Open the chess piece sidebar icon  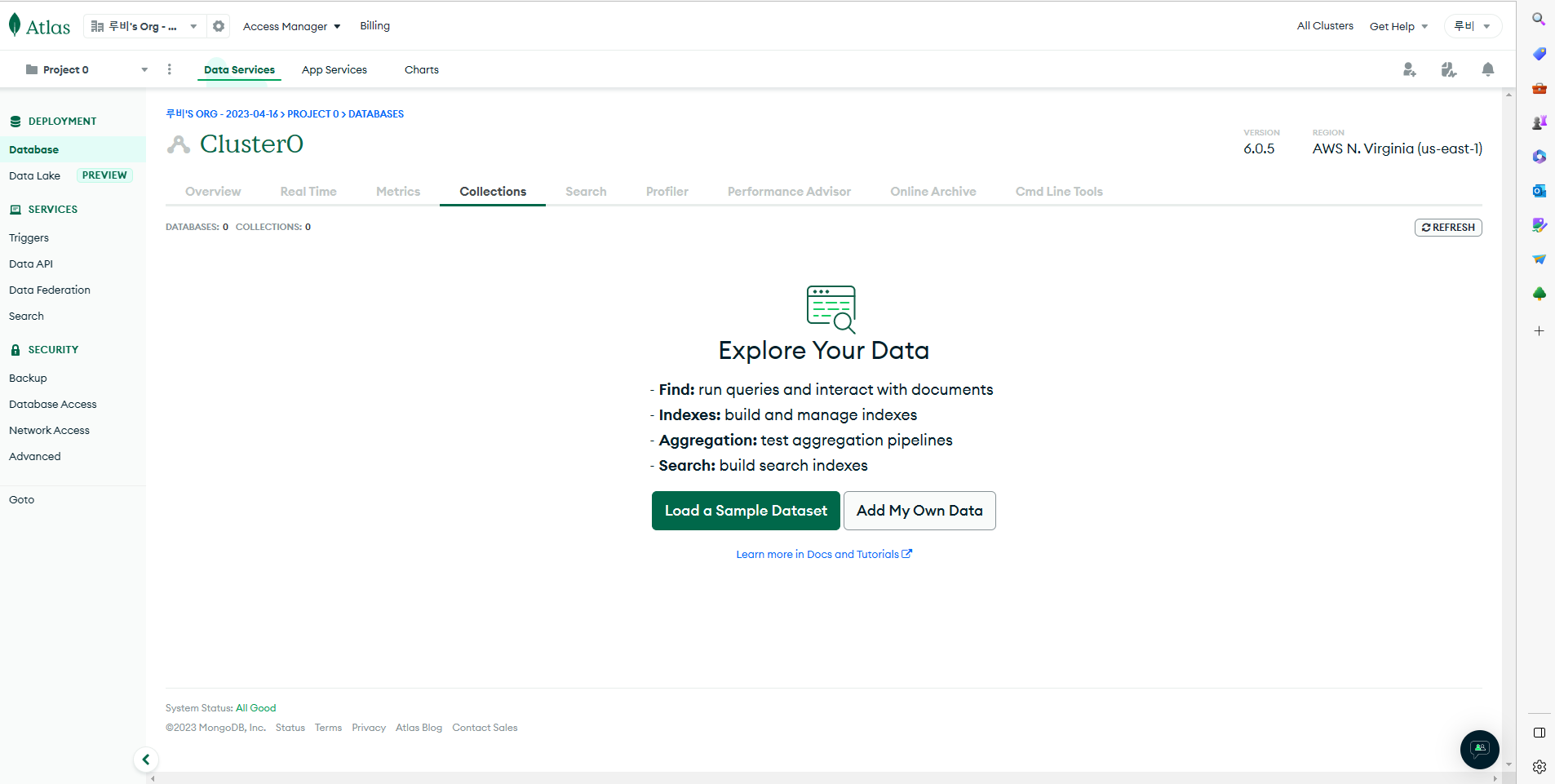click(1539, 122)
